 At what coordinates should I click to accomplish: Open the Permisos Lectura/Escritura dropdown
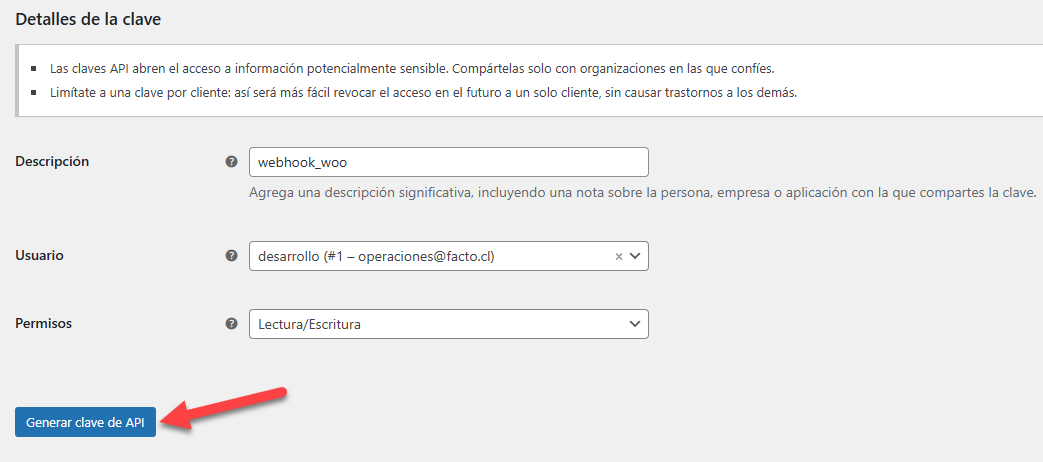449,324
